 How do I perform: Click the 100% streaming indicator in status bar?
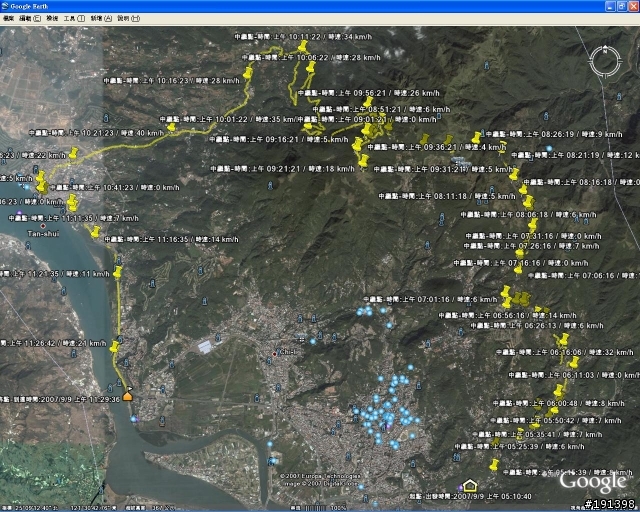[338, 508]
